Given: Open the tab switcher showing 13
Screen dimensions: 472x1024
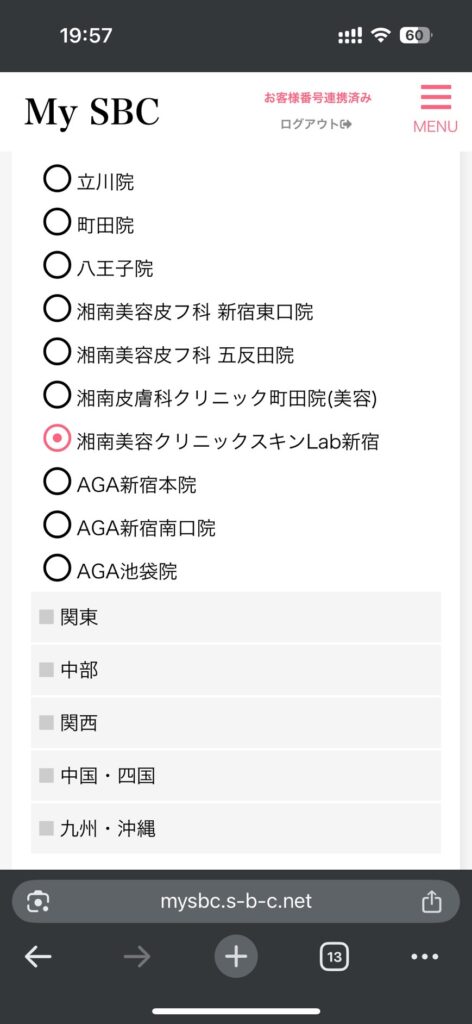Looking at the screenshot, I should 334,957.
